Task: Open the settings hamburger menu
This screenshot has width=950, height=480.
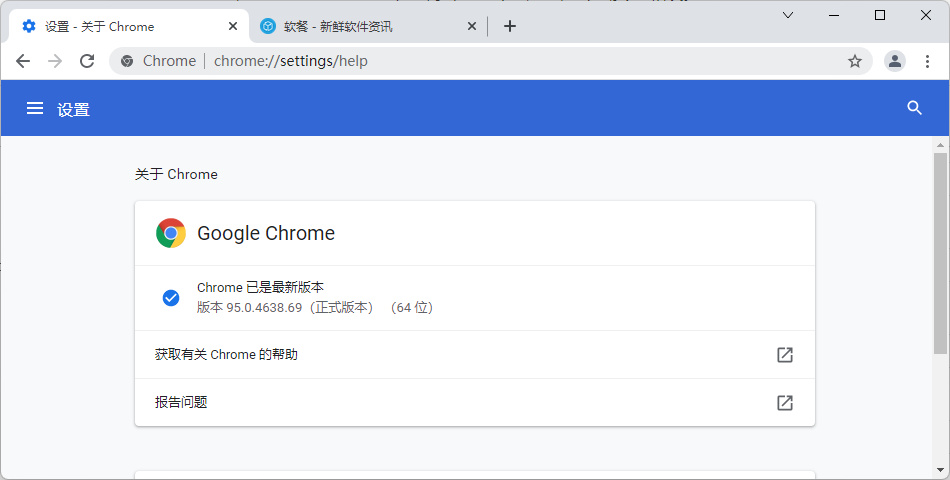Action: coord(35,108)
